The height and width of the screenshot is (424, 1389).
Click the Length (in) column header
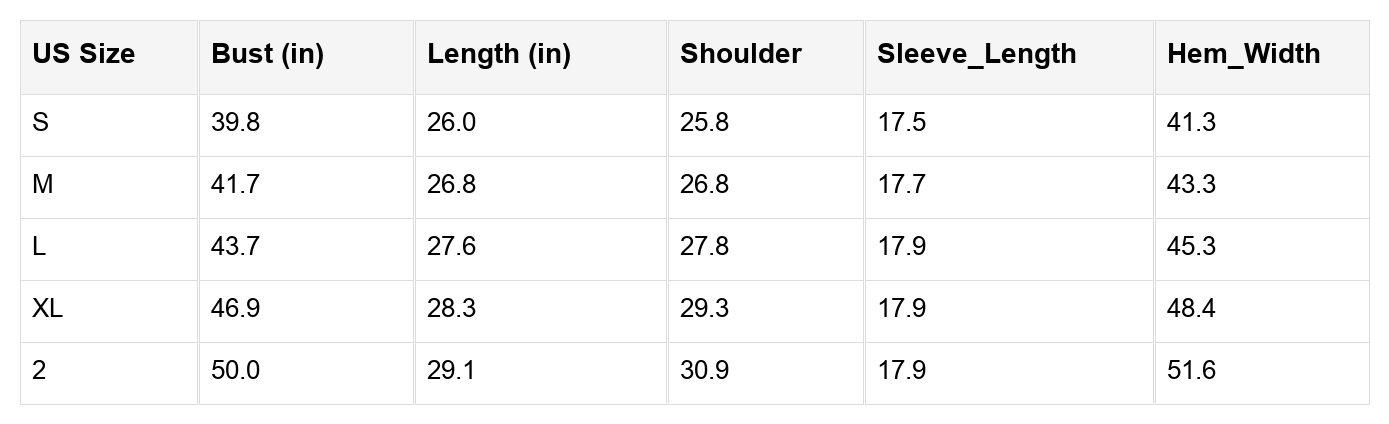[x=499, y=54]
